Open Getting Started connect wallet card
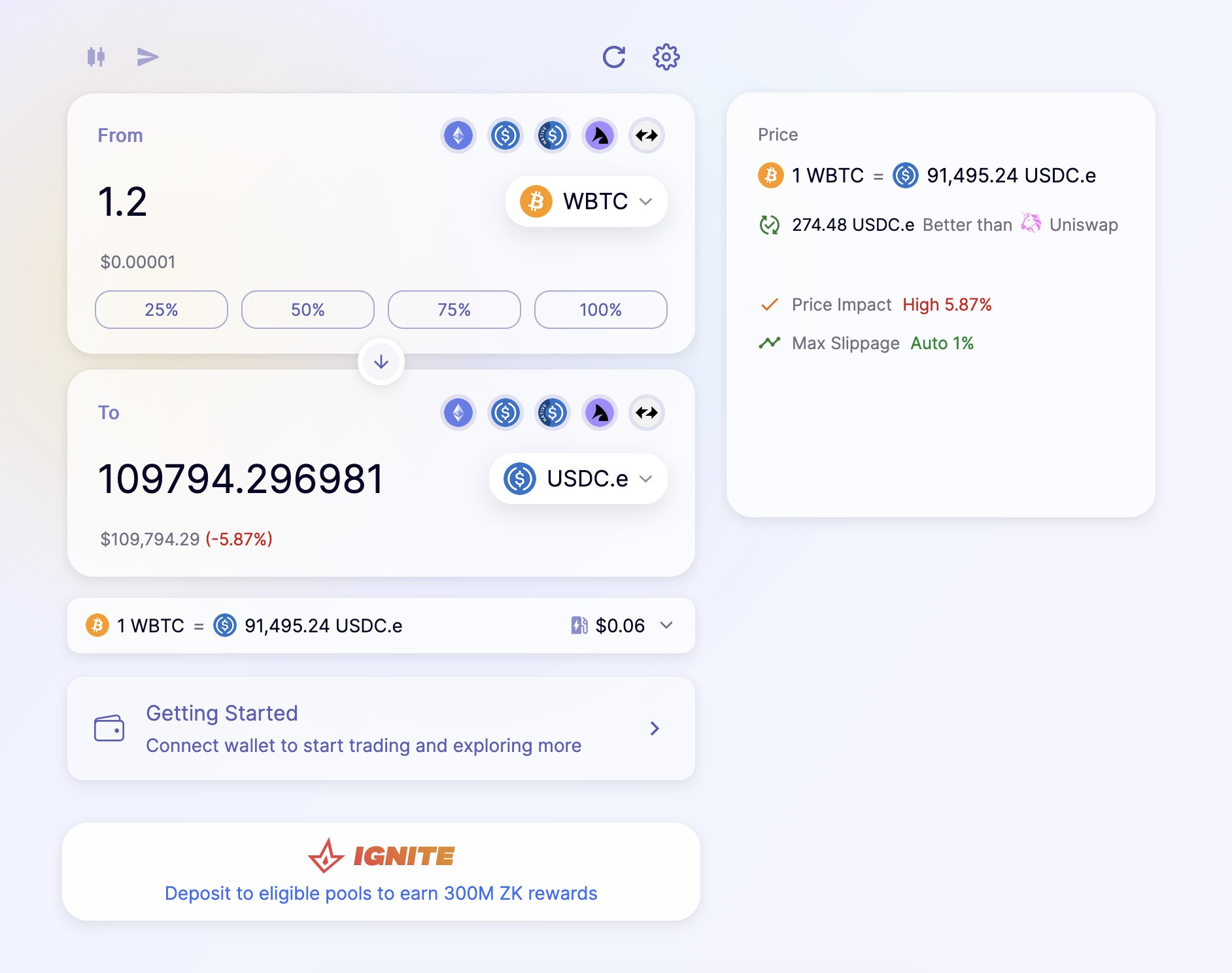Viewport: 1232px width, 973px height. [381, 728]
